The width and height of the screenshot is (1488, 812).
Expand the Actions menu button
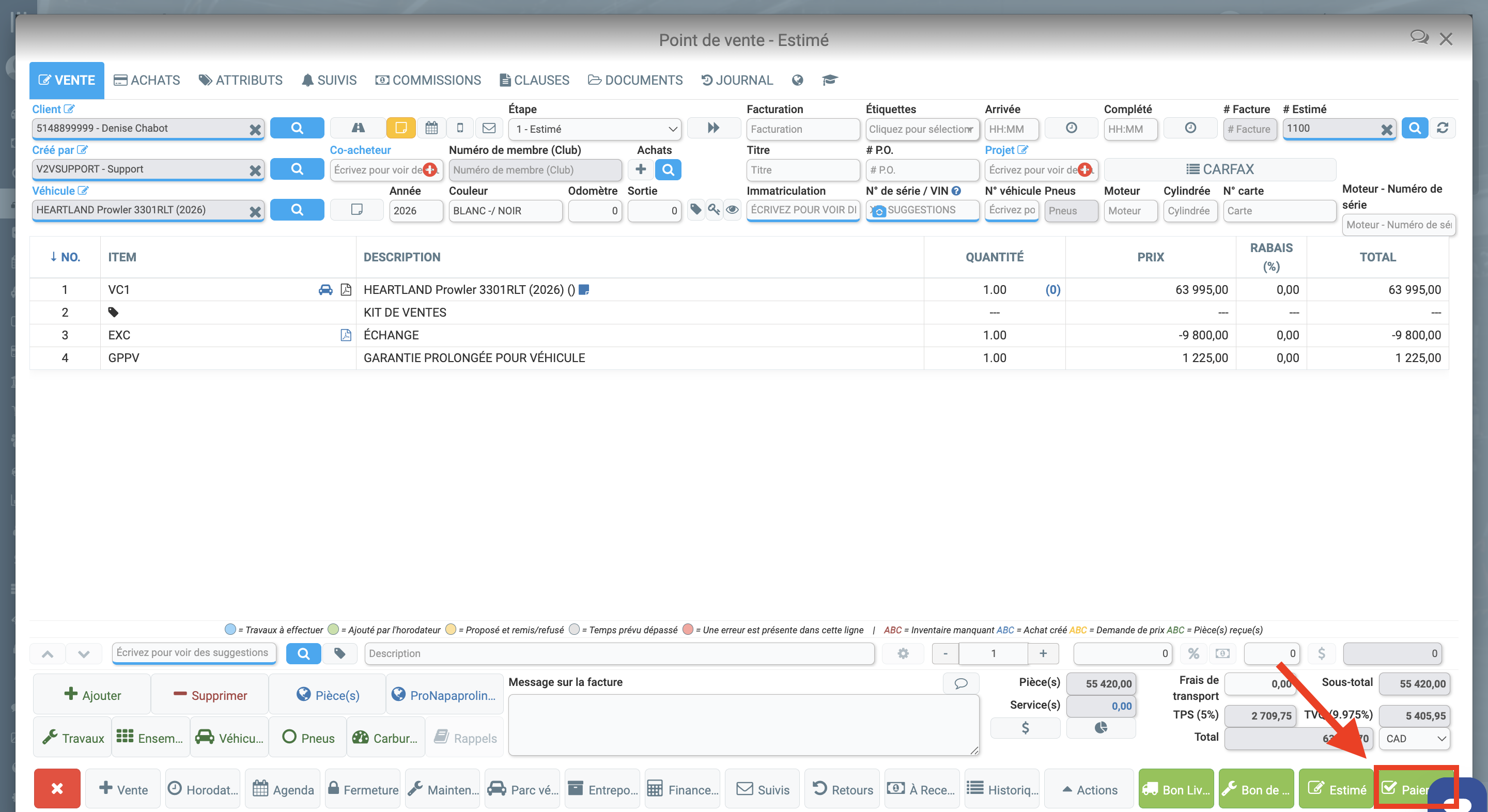click(1090, 789)
